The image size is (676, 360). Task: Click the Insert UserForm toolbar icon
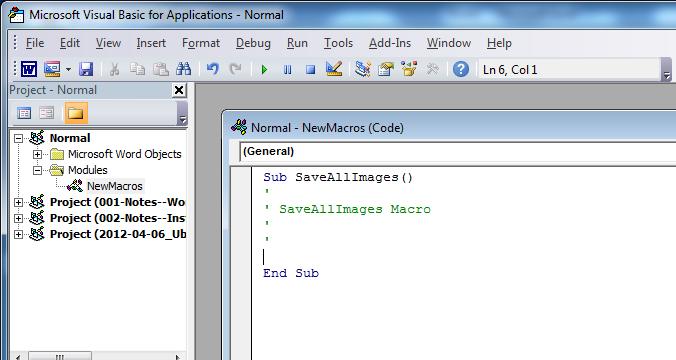(52, 69)
